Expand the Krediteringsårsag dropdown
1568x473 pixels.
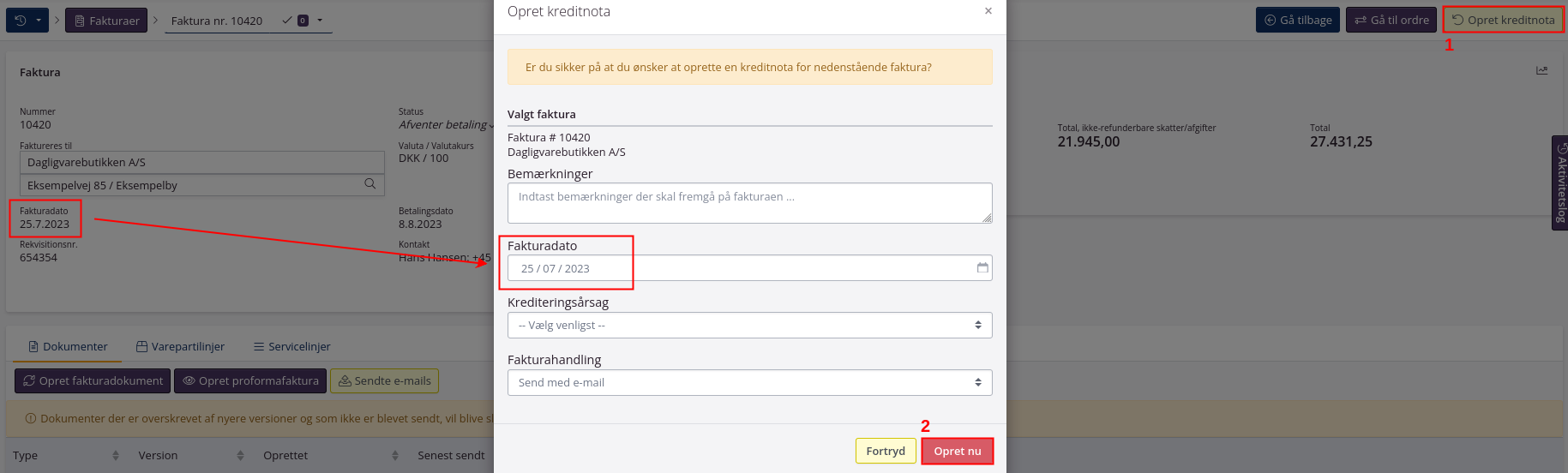[749, 326]
